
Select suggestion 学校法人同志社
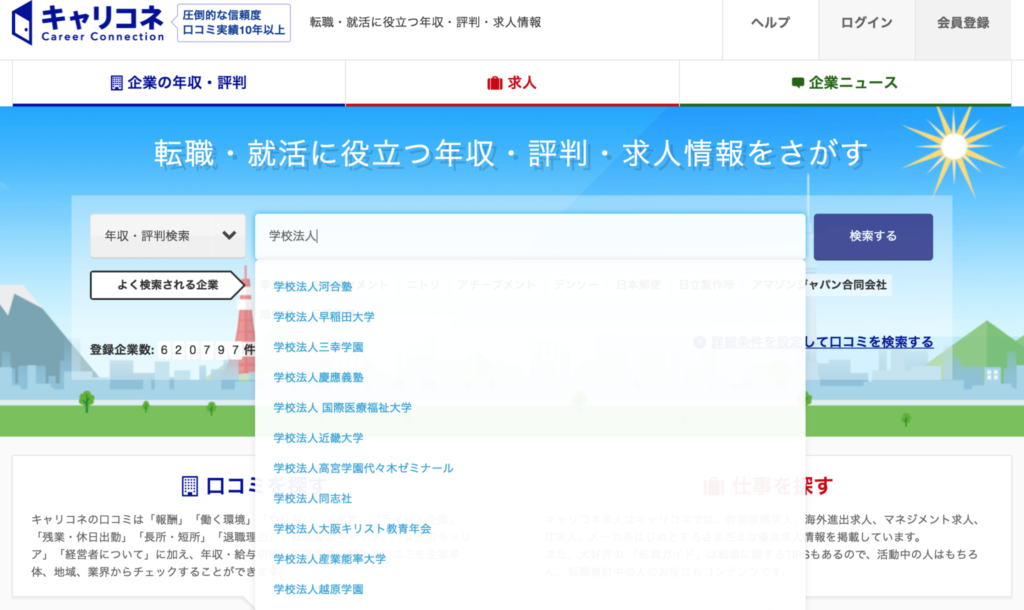tap(313, 499)
